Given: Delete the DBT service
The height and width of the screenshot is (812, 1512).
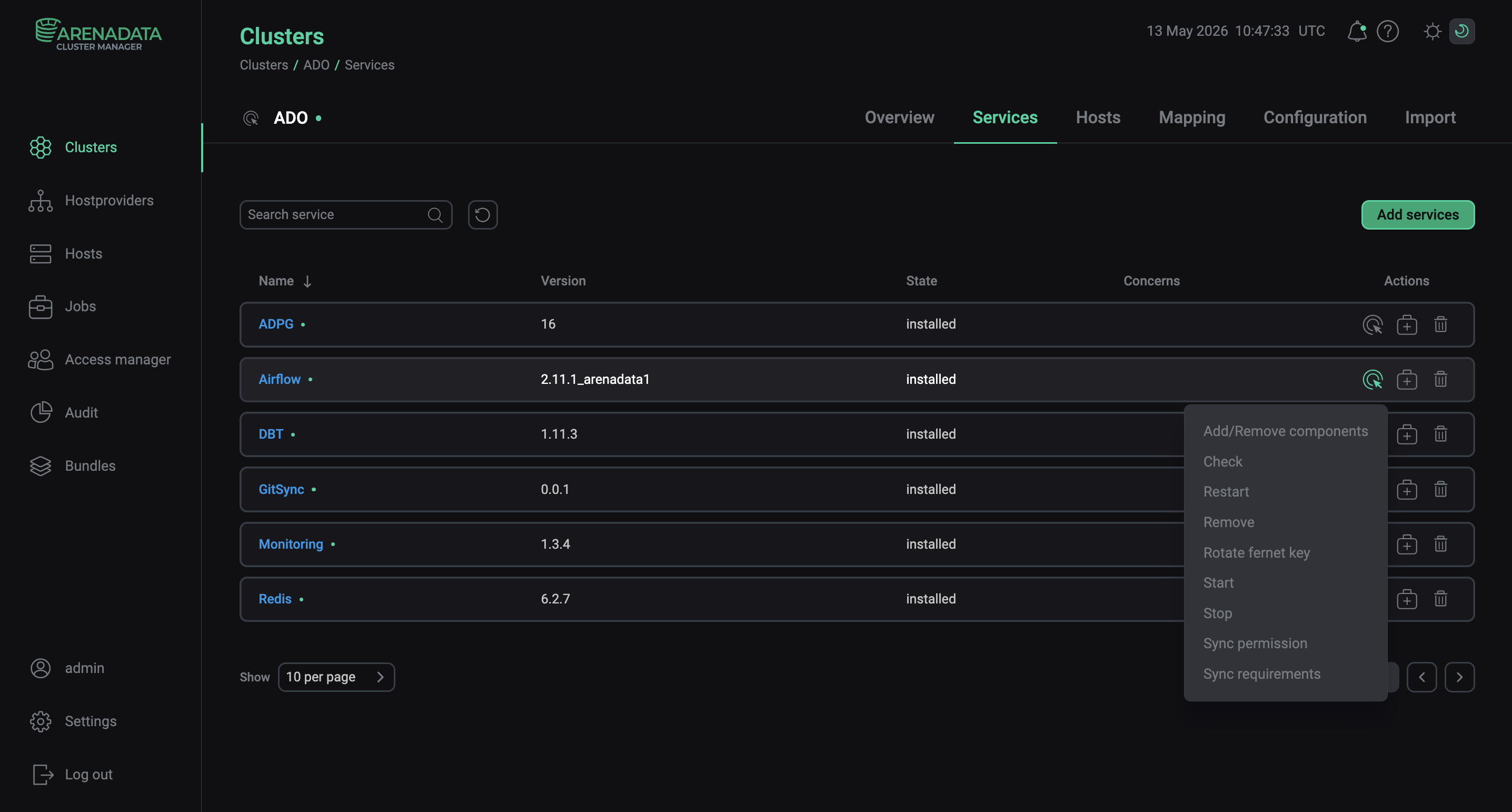Looking at the screenshot, I should [x=1440, y=434].
